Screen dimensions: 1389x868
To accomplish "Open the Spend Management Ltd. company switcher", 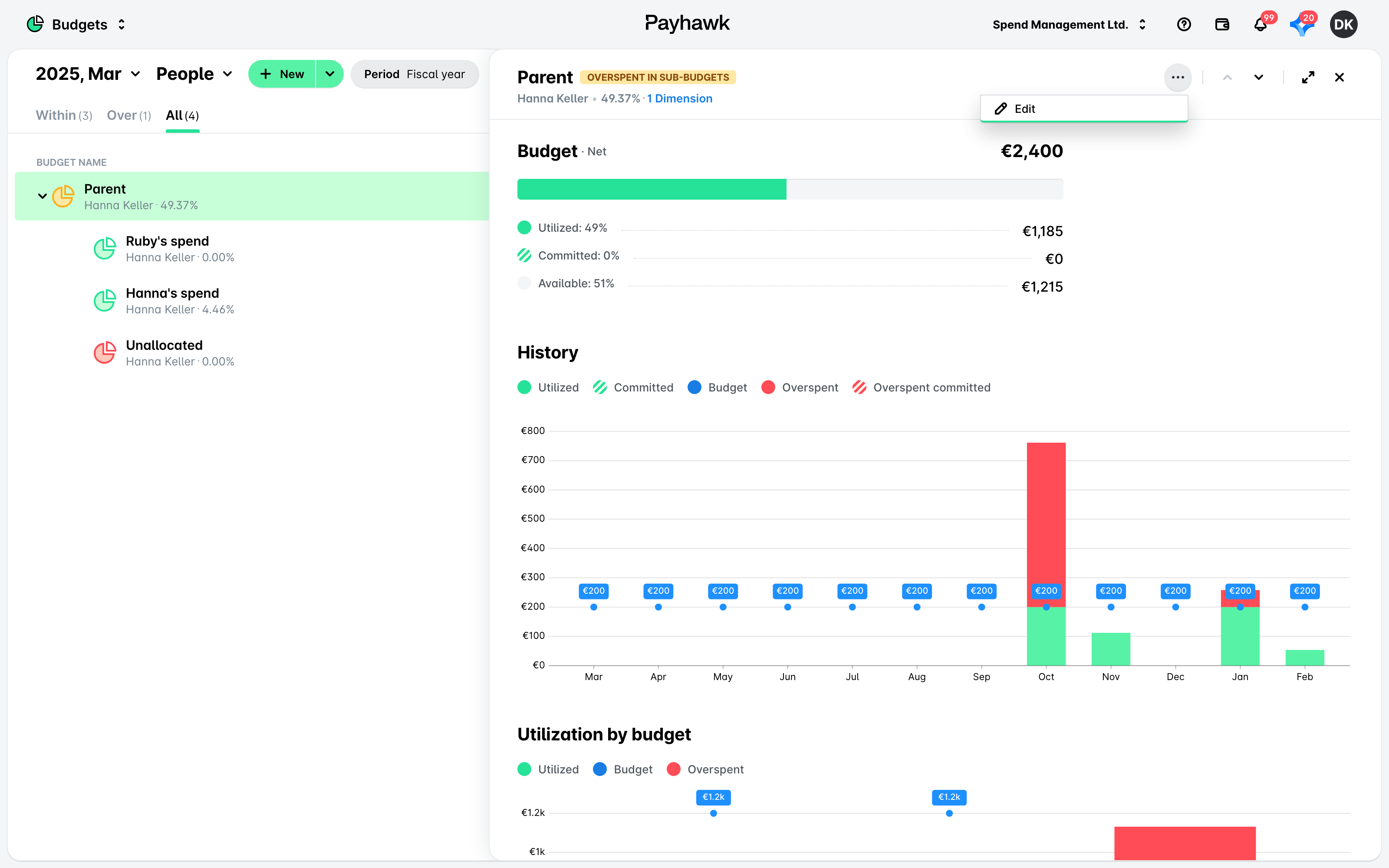I will (x=1069, y=25).
